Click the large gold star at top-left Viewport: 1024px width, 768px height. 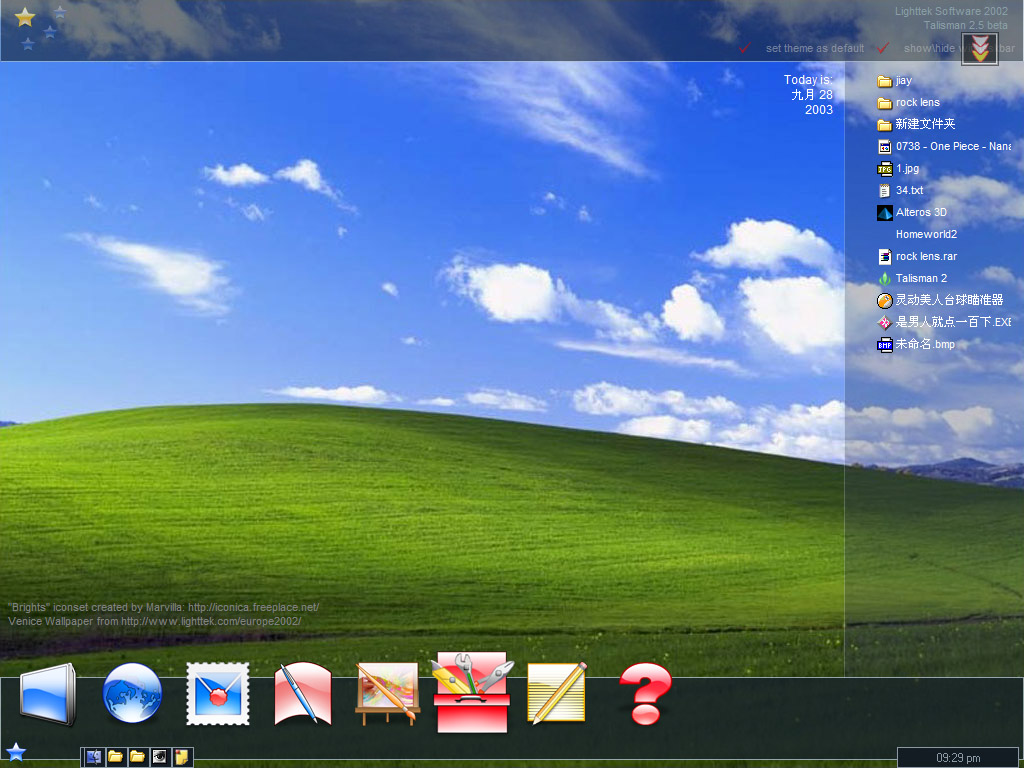[25, 17]
